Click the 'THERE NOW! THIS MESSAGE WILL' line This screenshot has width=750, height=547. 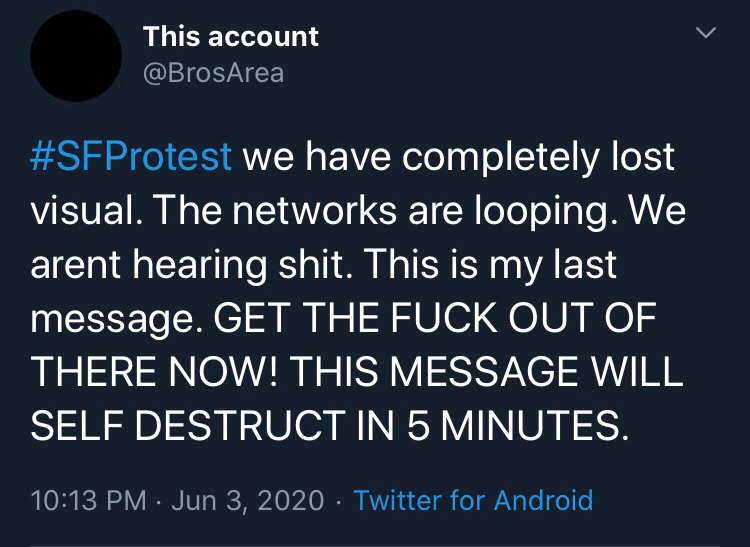[357, 373]
